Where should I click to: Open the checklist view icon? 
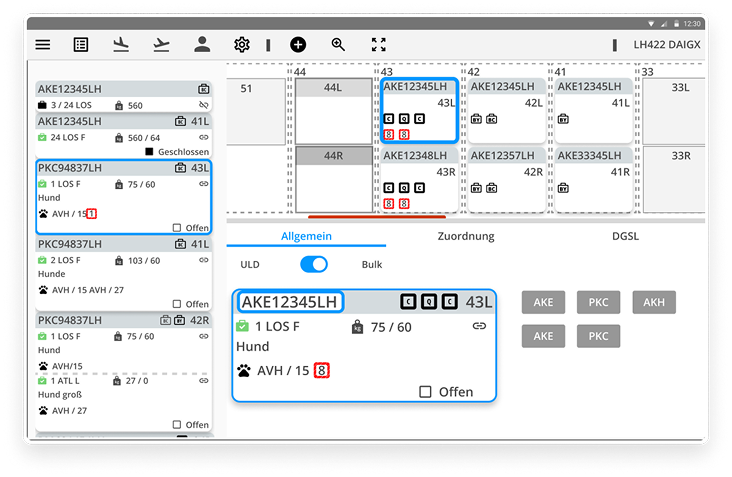(82, 44)
